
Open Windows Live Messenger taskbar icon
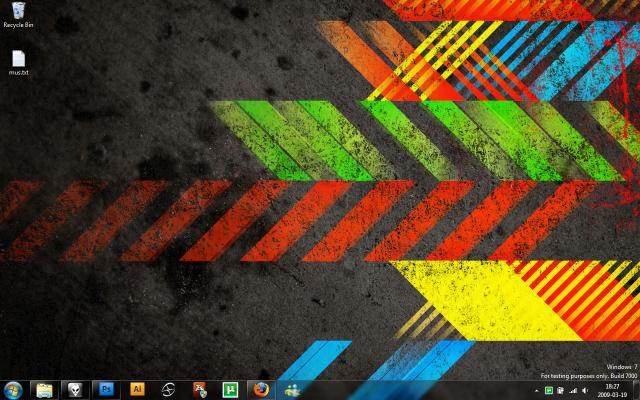pos(292,390)
